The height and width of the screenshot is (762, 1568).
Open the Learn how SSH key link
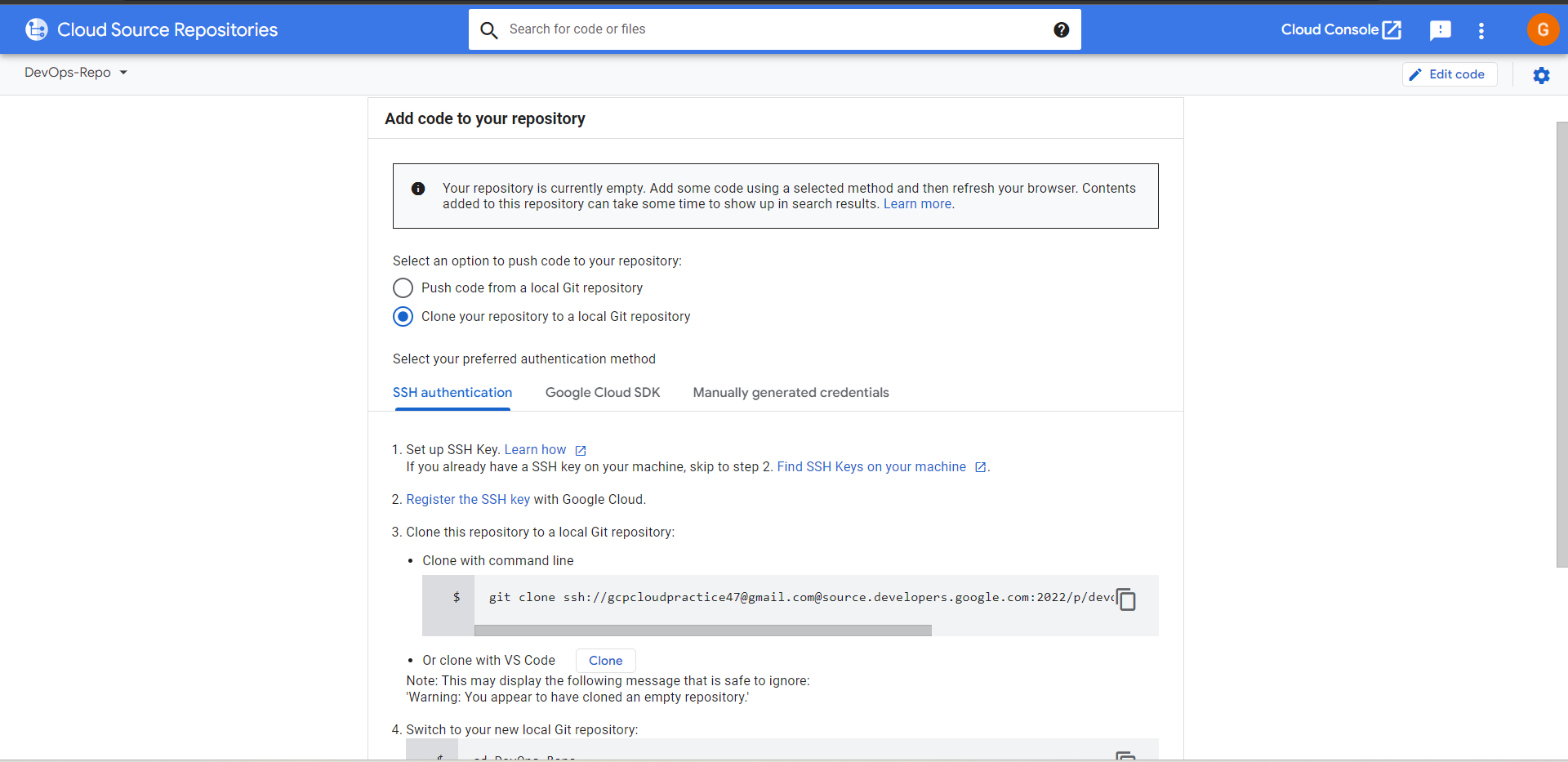point(535,449)
